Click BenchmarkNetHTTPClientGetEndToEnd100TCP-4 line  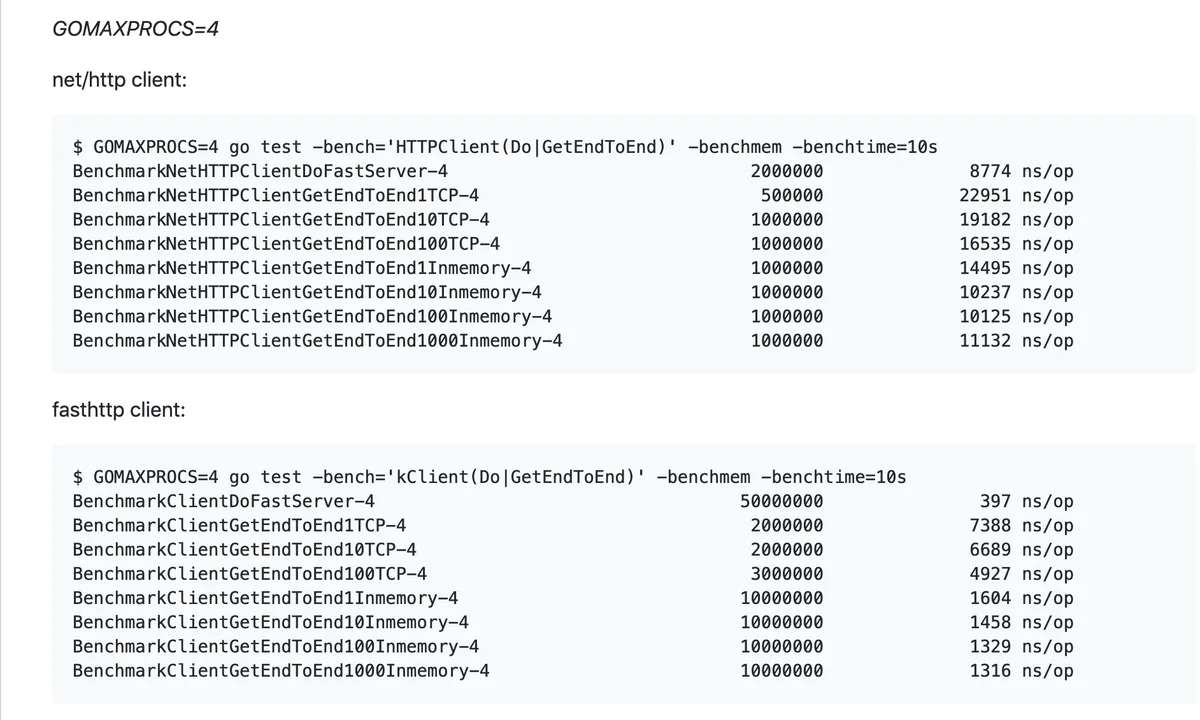click(286, 243)
